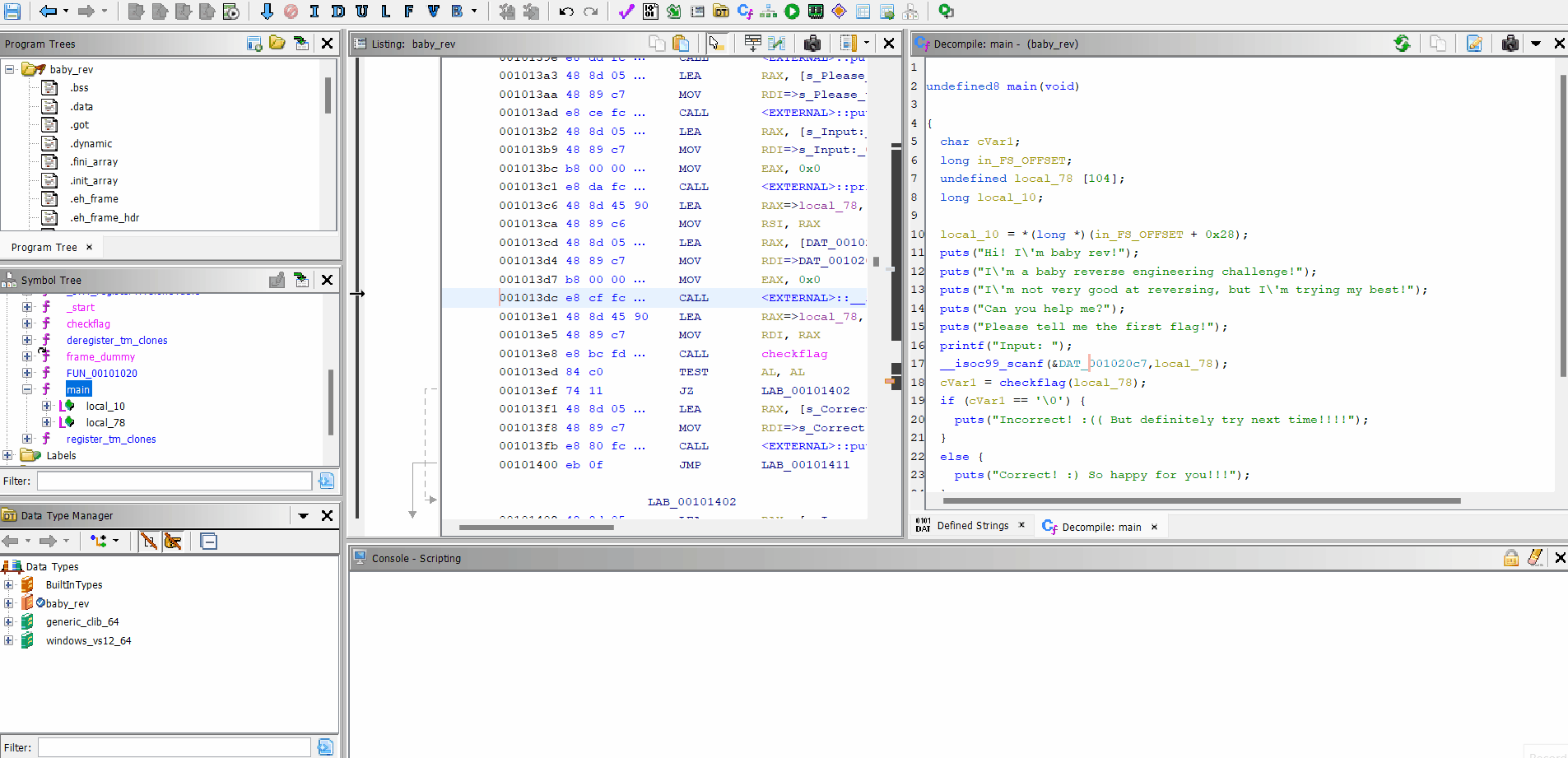Collapse the baby_rev node in Program Trees
The image size is (1568, 758).
(x=11, y=69)
